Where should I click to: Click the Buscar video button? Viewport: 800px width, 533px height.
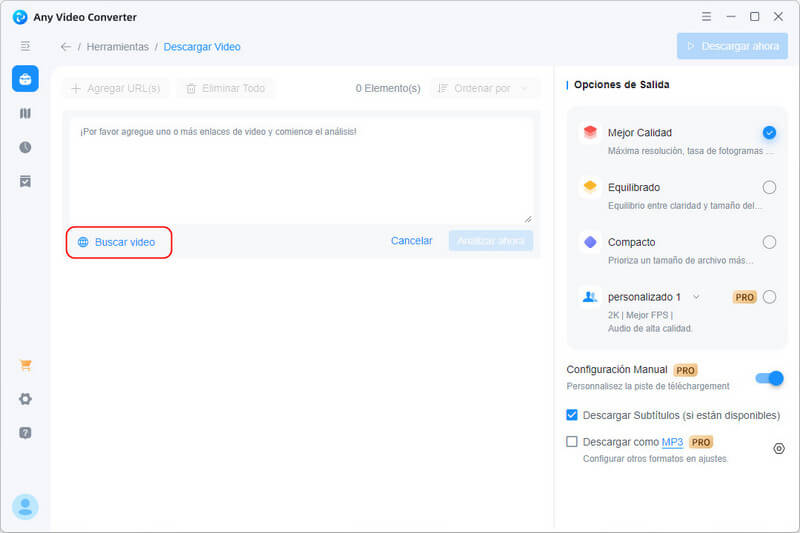point(118,242)
